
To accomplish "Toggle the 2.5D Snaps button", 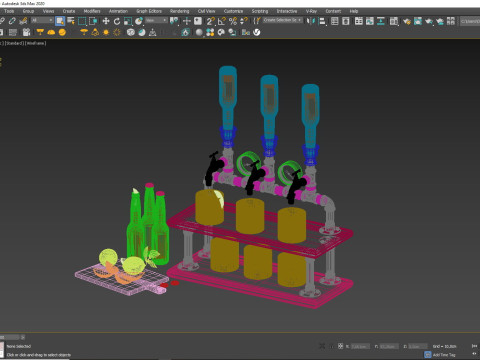I will pos(211,21).
